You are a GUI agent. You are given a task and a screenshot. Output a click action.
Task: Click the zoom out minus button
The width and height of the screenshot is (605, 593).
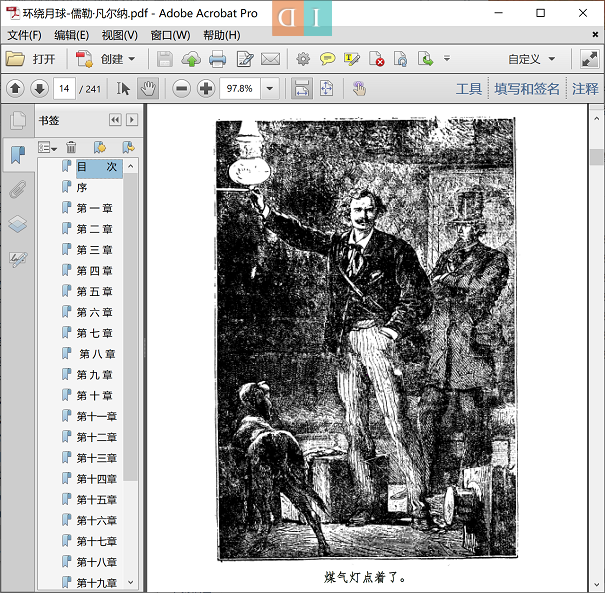pyautogui.click(x=181, y=89)
